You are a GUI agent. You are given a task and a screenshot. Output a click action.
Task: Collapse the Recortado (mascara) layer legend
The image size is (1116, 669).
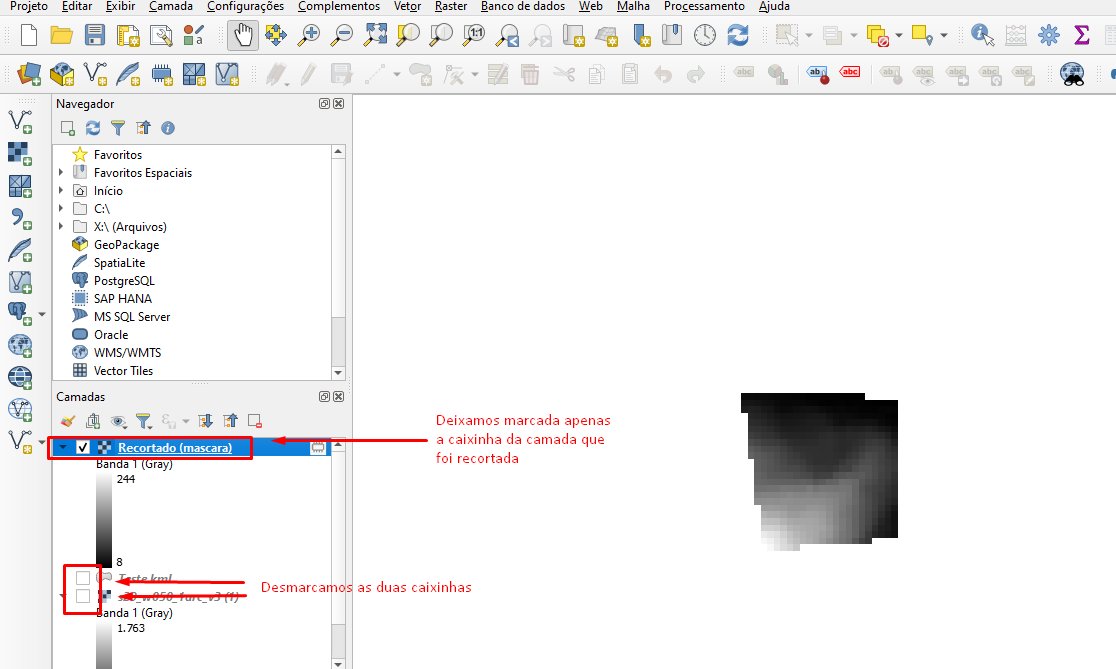tap(63, 447)
